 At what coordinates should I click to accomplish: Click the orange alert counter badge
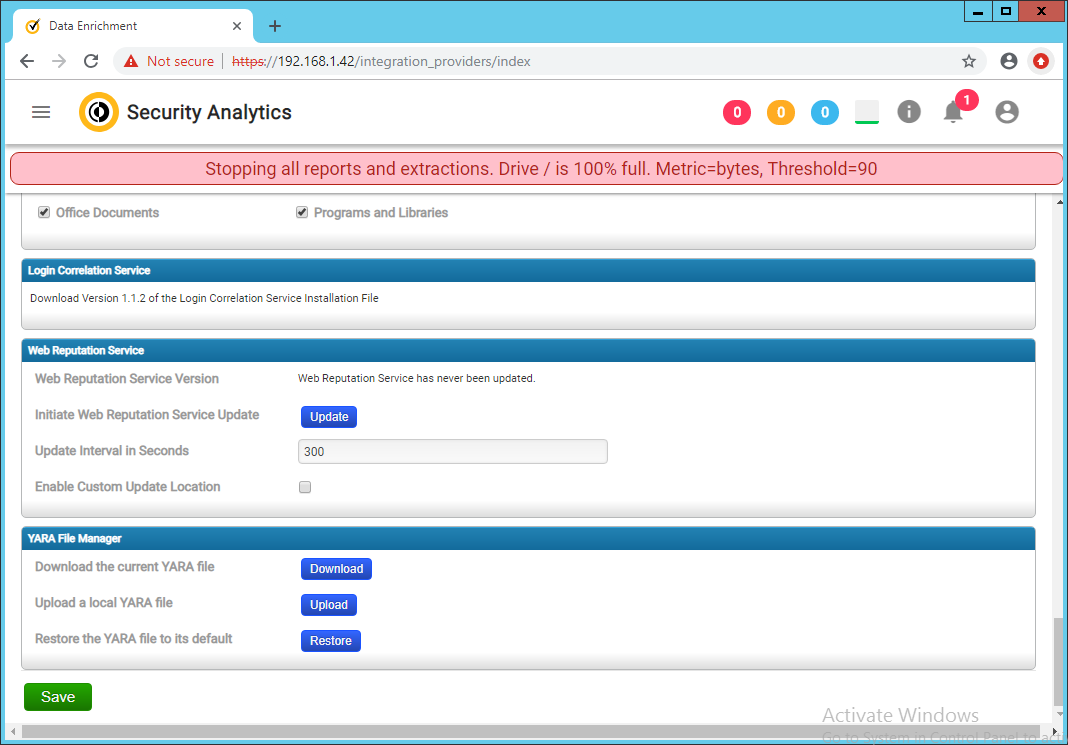(780, 112)
